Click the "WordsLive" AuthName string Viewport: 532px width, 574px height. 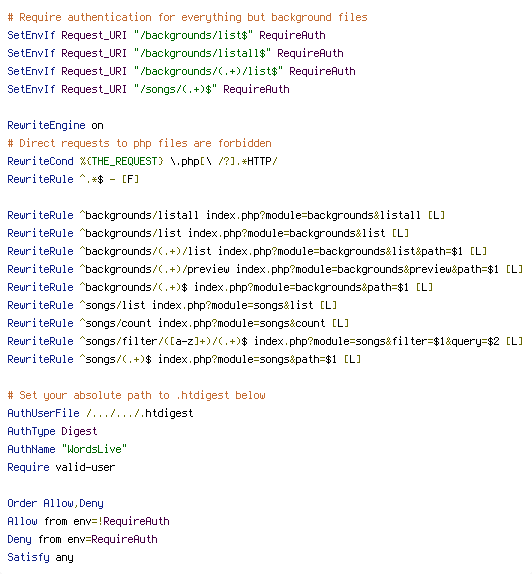pyautogui.click(x=94, y=449)
